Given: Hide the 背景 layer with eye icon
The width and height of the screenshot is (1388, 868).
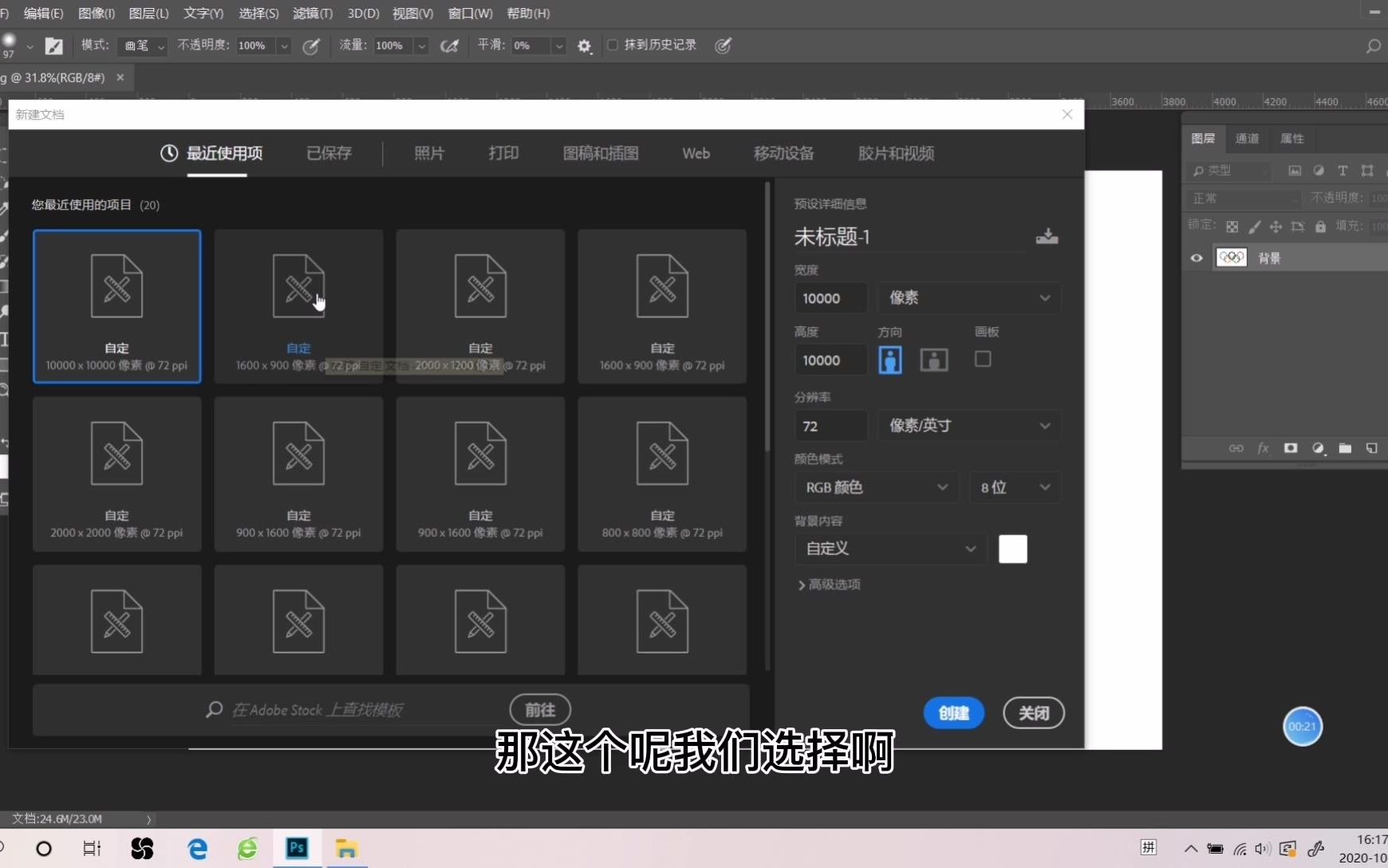Looking at the screenshot, I should [1197, 258].
